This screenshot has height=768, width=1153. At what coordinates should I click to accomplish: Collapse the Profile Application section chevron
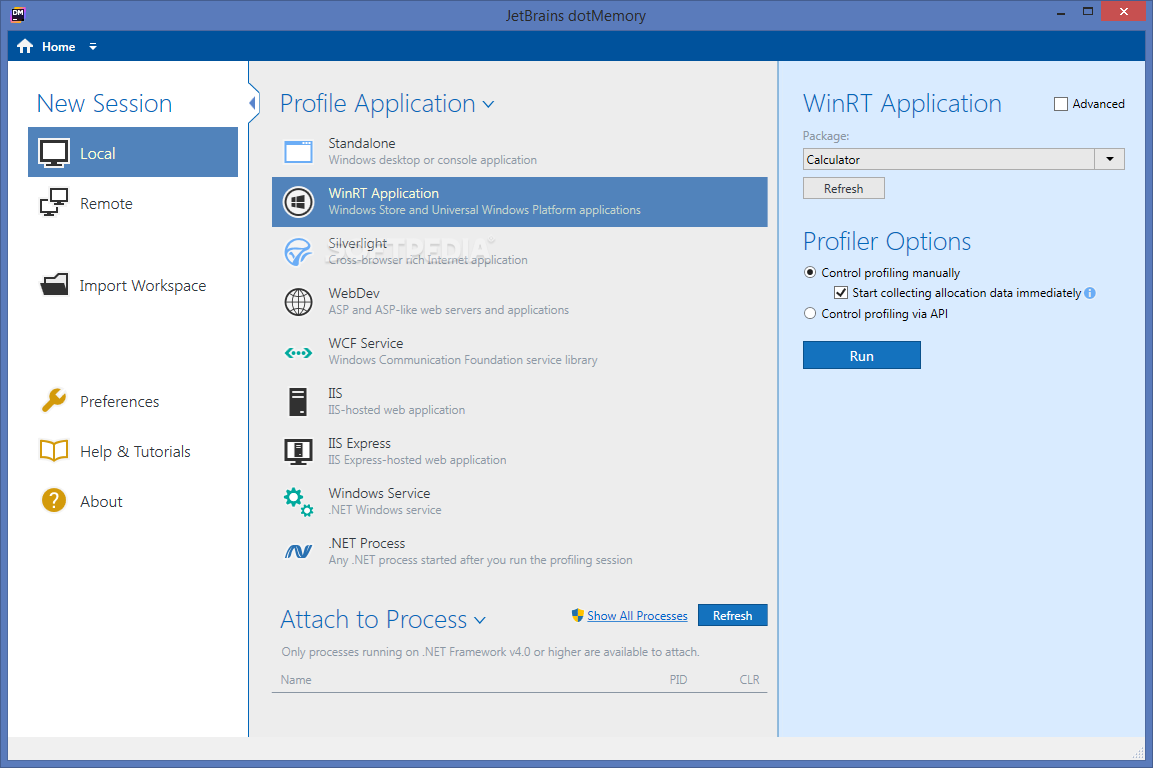click(x=488, y=105)
